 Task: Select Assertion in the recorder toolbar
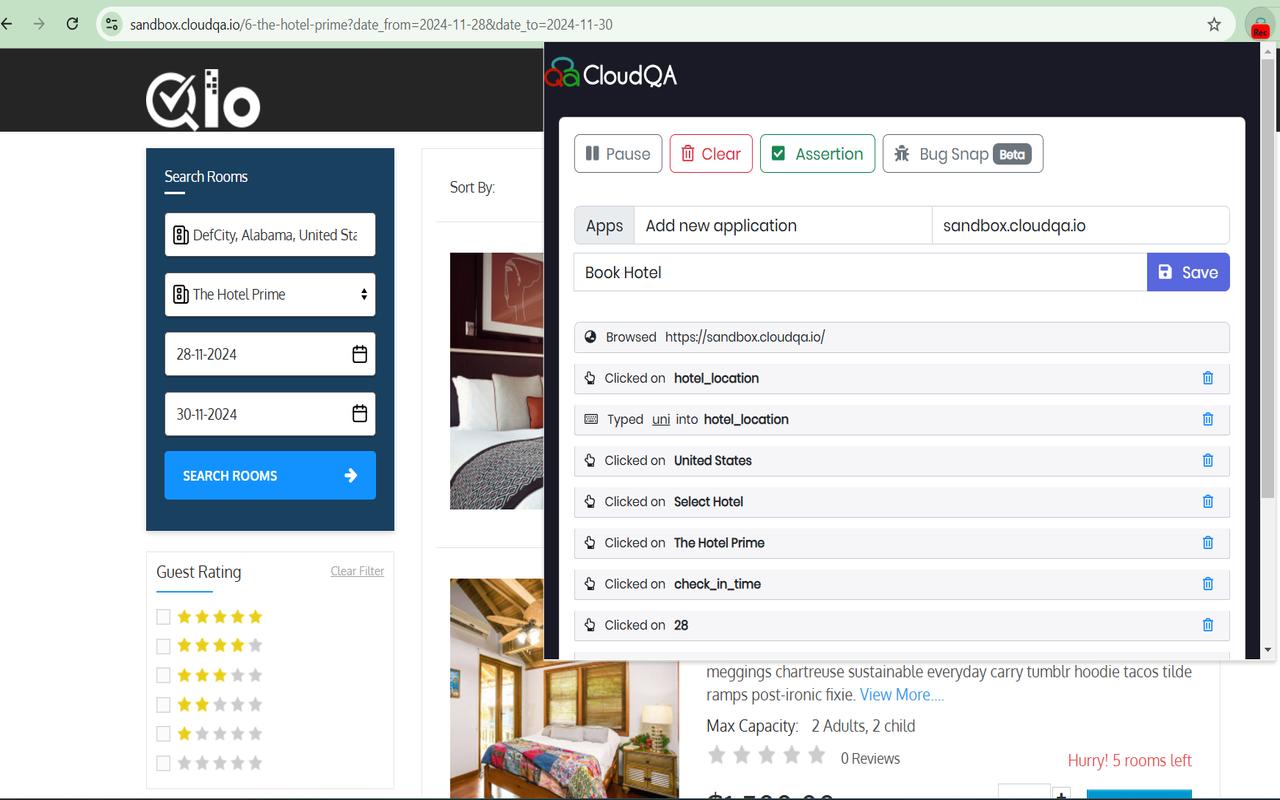[817, 153]
